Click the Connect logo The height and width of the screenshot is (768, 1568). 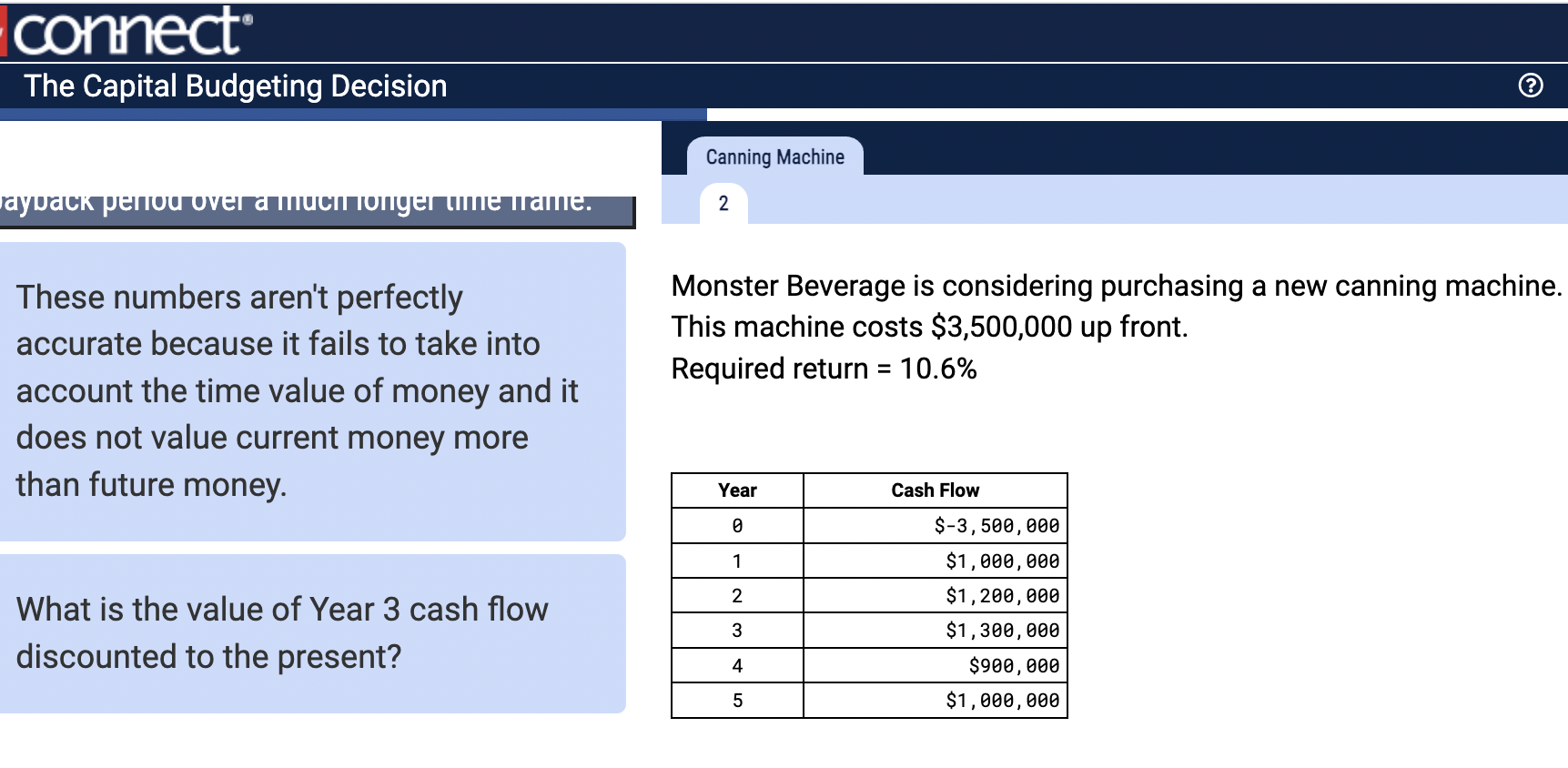(x=127, y=31)
